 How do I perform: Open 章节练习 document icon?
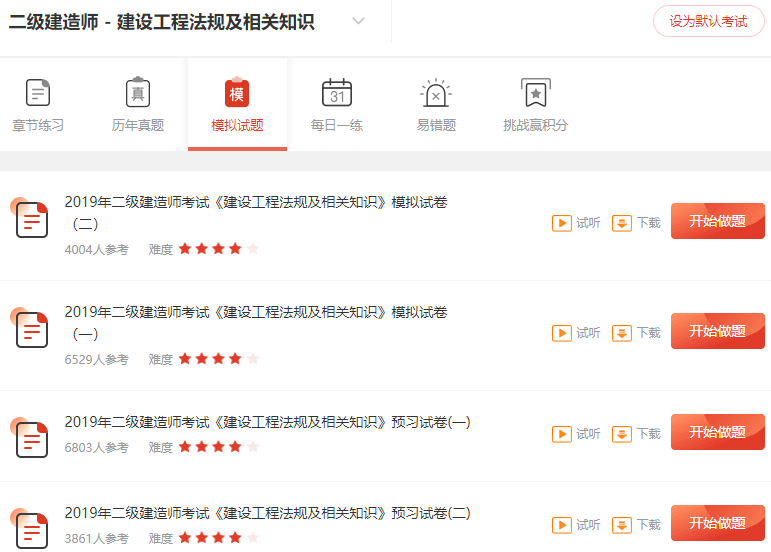pyautogui.click(x=38, y=92)
